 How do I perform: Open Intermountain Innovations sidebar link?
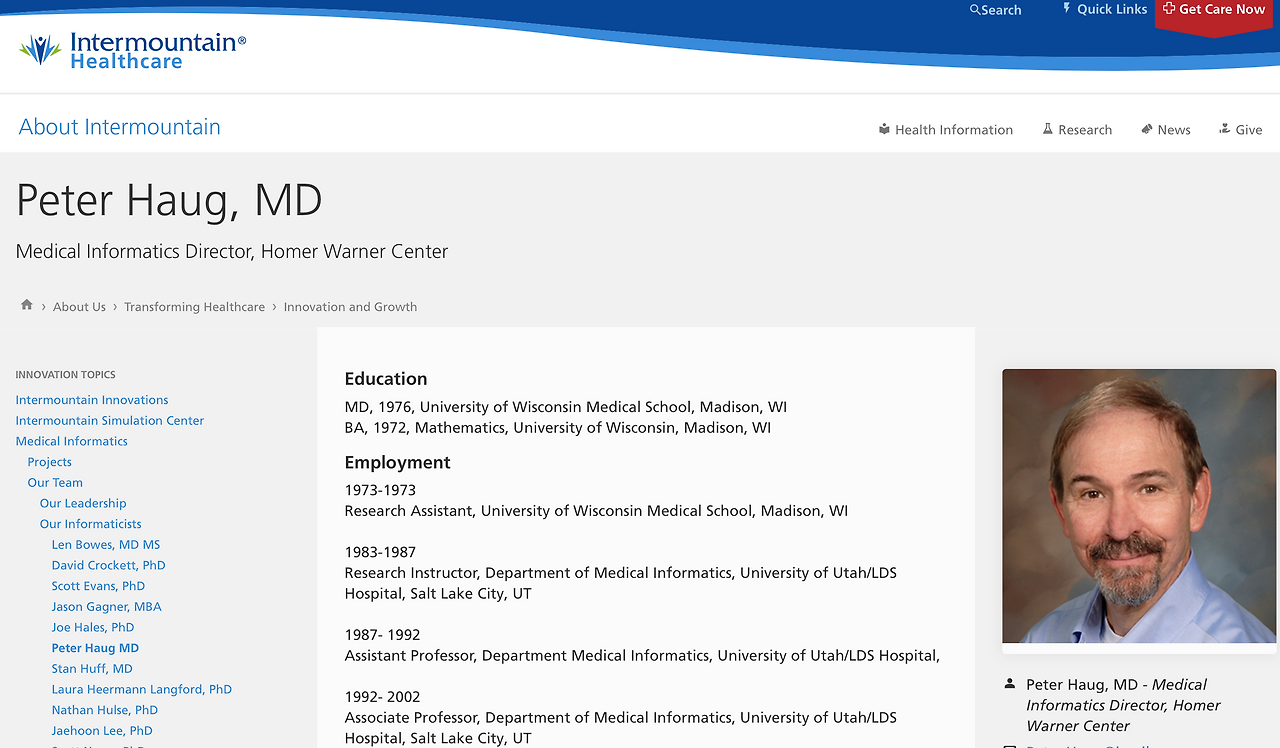pyautogui.click(x=92, y=400)
